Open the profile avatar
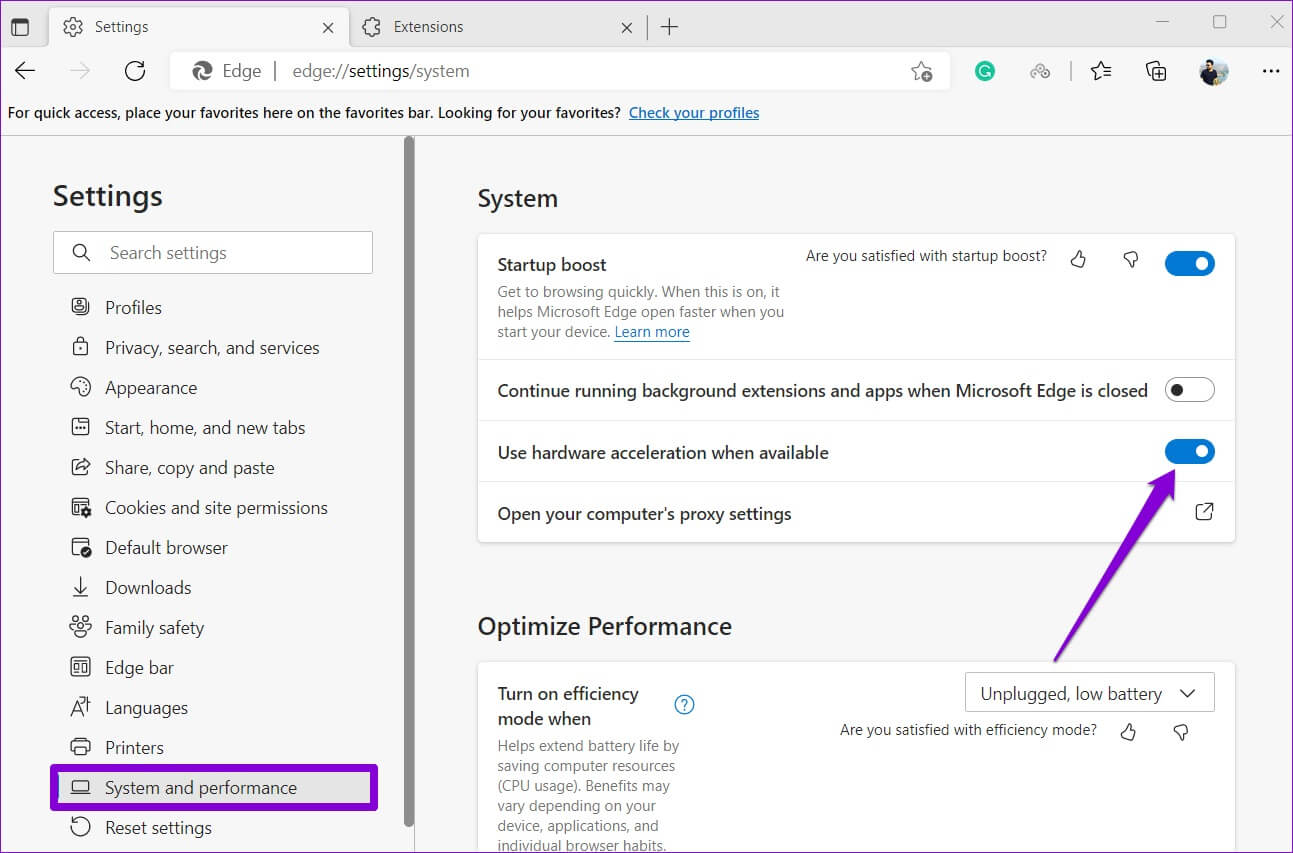Viewport: 1293px width, 853px height. pyautogui.click(x=1214, y=71)
